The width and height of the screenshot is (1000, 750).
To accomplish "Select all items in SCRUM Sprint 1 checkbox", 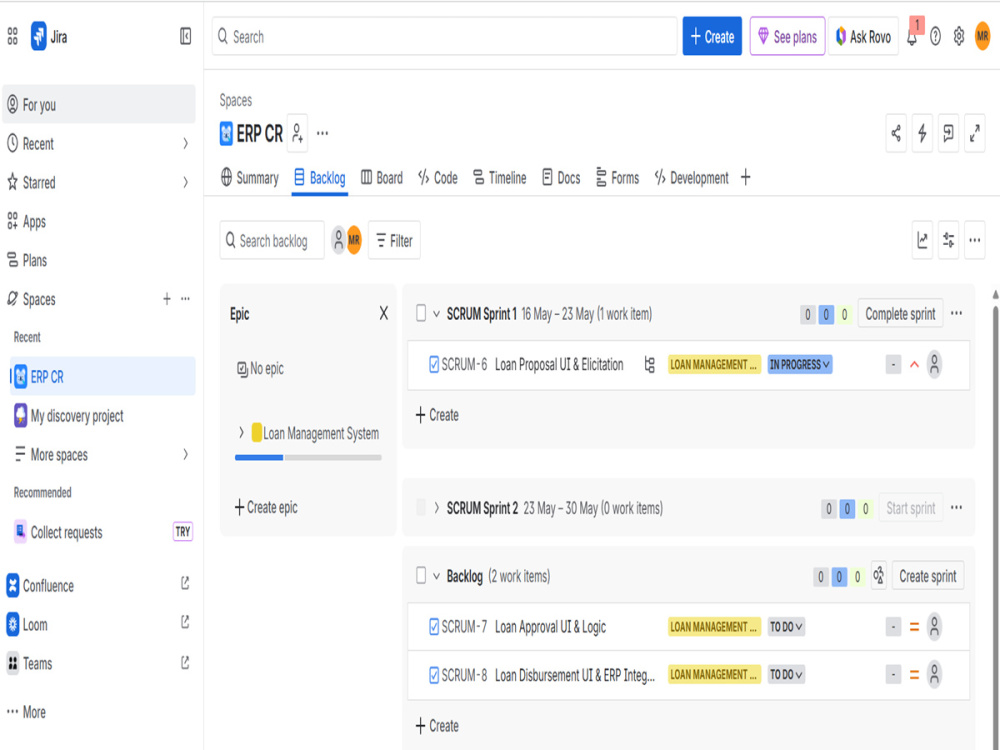I will coord(421,313).
